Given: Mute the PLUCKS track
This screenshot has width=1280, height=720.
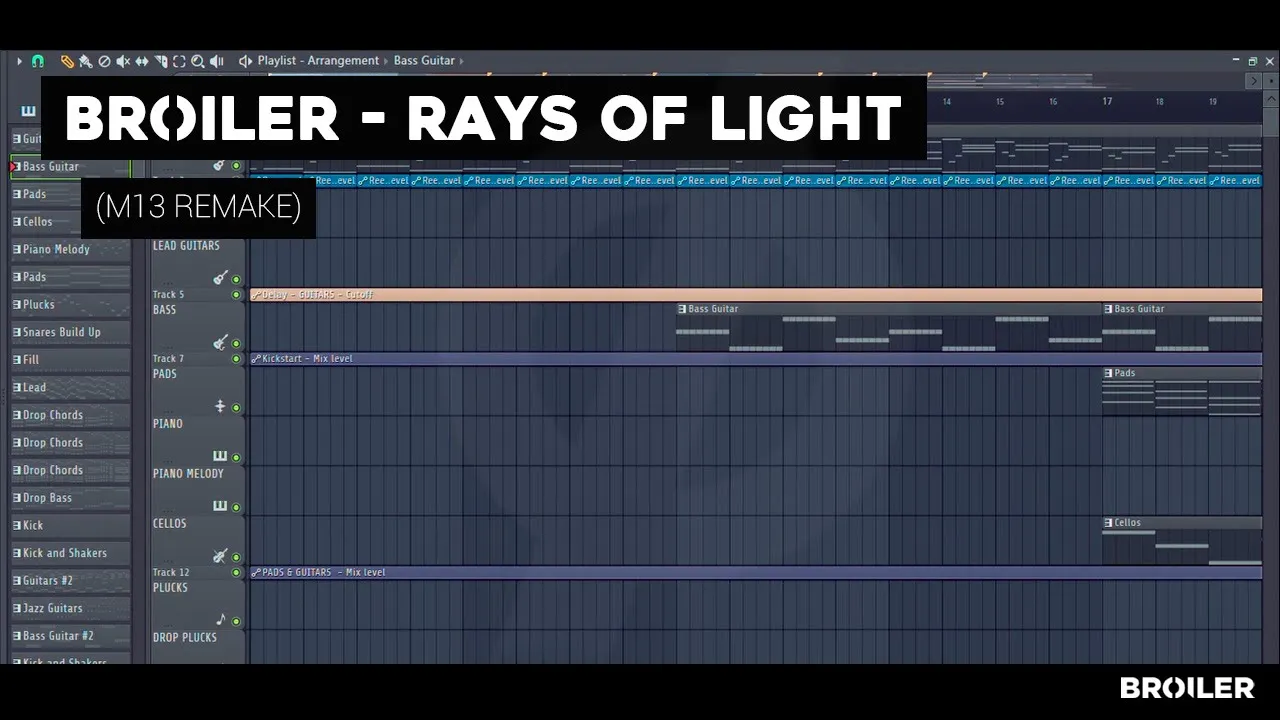Looking at the screenshot, I should [236, 622].
